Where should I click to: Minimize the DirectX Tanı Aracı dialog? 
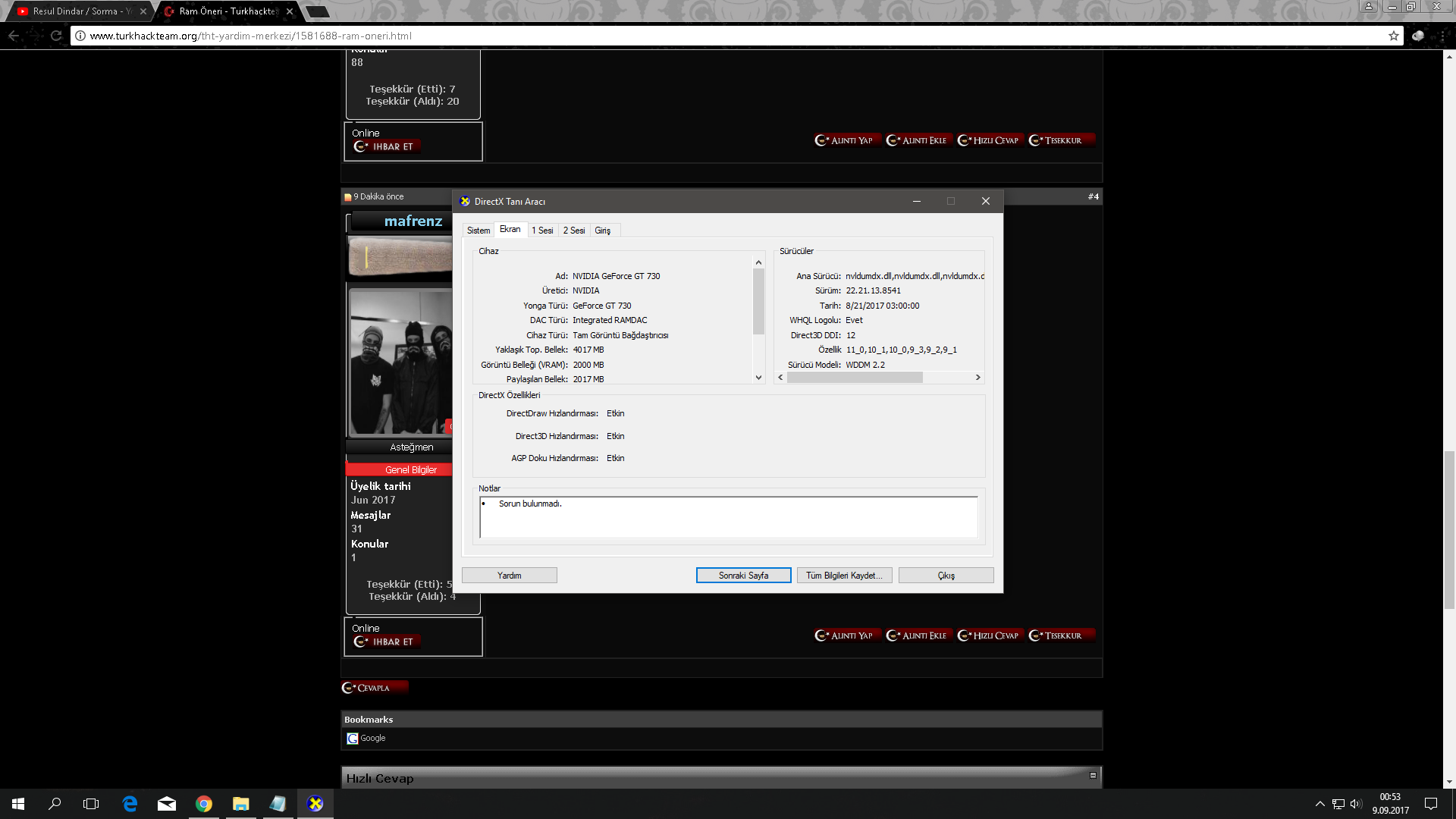[916, 201]
